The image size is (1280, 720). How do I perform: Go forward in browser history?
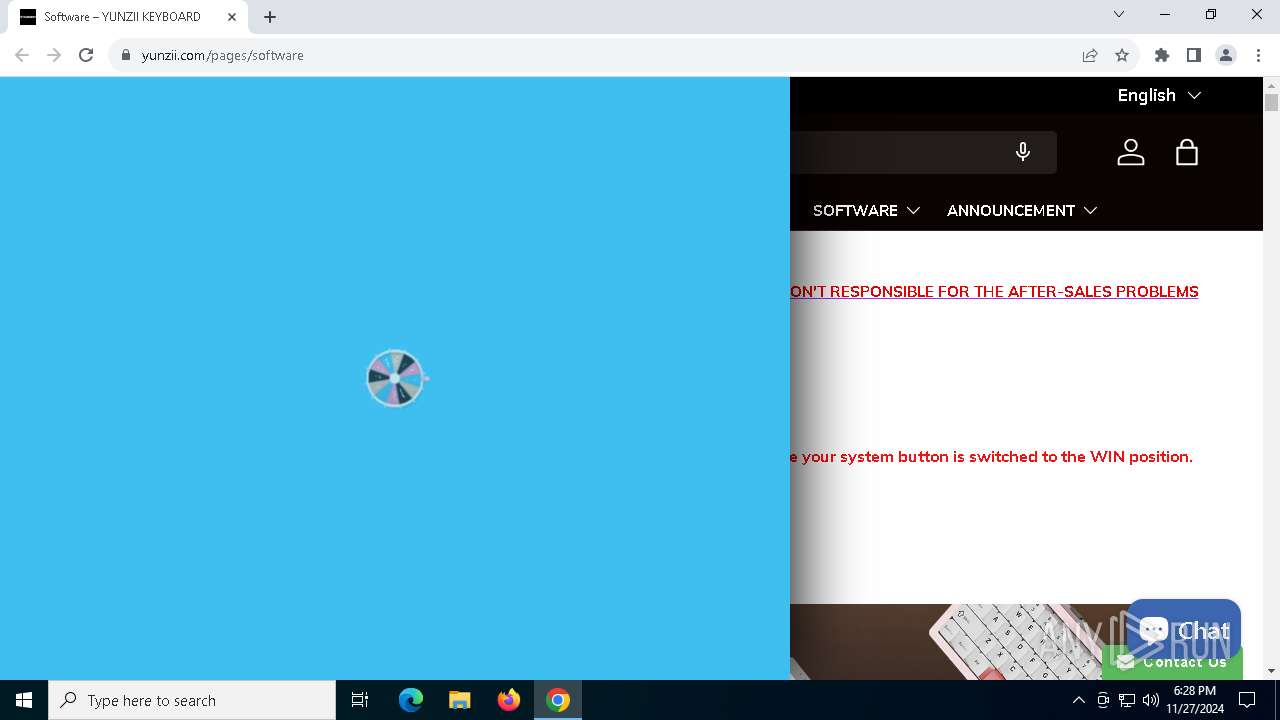click(x=54, y=55)
